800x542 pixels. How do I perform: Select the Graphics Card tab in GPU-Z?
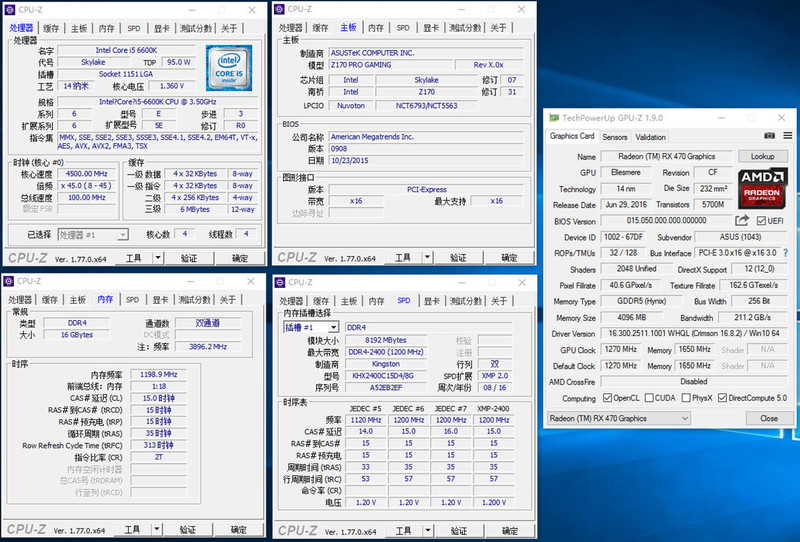pyautogui.click(x=572, y=136)
